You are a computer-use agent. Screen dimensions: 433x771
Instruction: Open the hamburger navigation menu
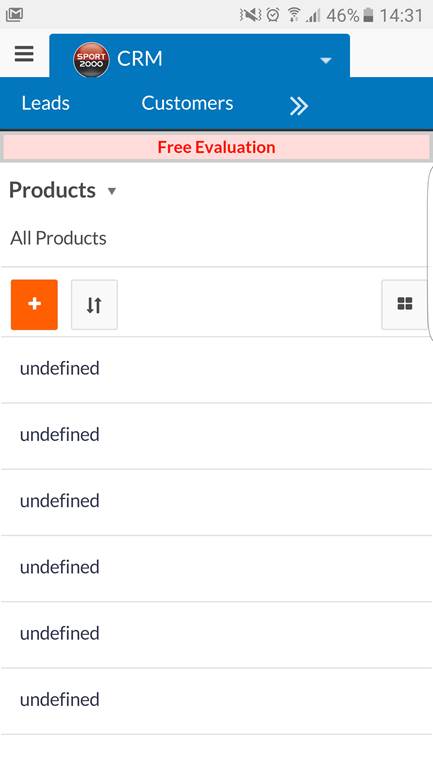(24, 54)
